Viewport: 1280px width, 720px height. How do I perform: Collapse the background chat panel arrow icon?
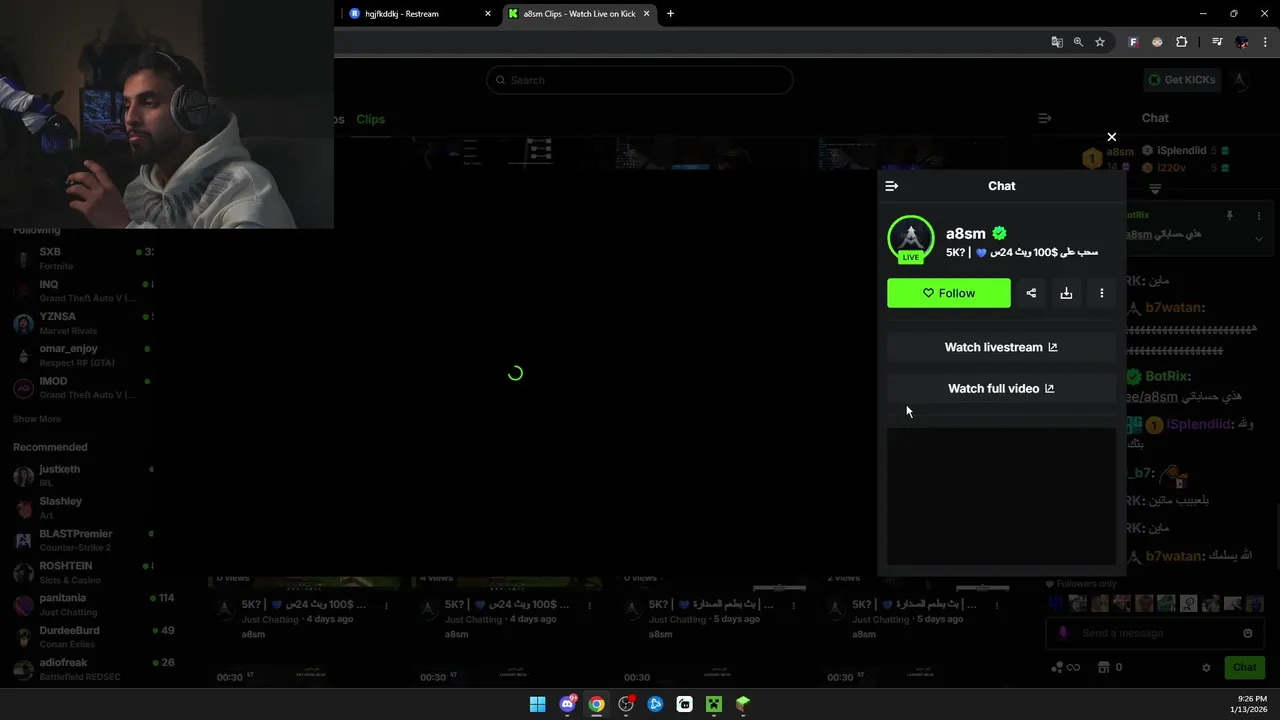point(1045,118)
